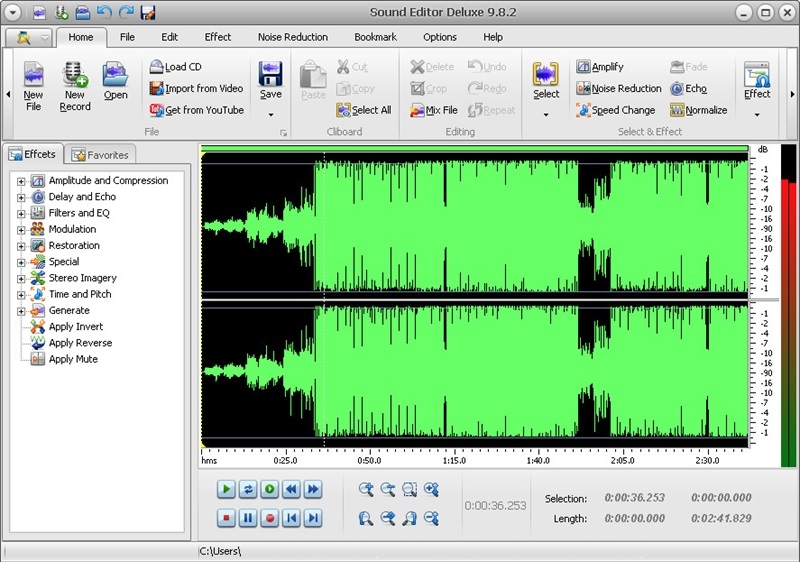This screenshot has height=562, width=800.
Task: Click the quick access Redo arrow
Action: (126, 12)
